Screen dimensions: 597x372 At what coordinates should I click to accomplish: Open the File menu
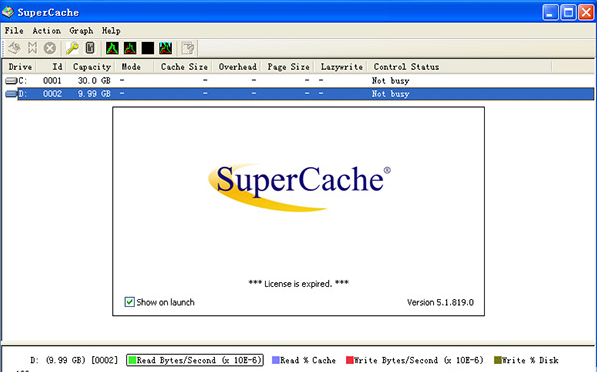pyautogui.click(x=14, y=30)
